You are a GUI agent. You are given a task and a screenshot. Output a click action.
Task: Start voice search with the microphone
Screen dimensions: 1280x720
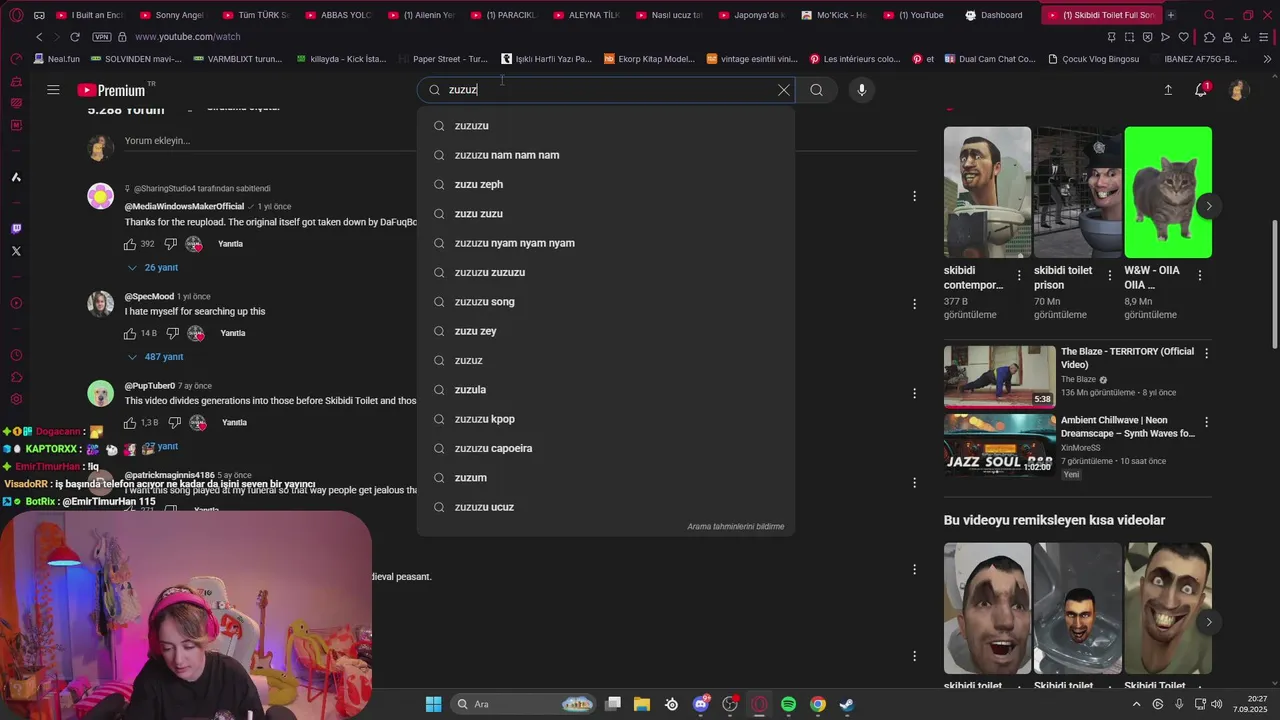click(x=862, y=90)
